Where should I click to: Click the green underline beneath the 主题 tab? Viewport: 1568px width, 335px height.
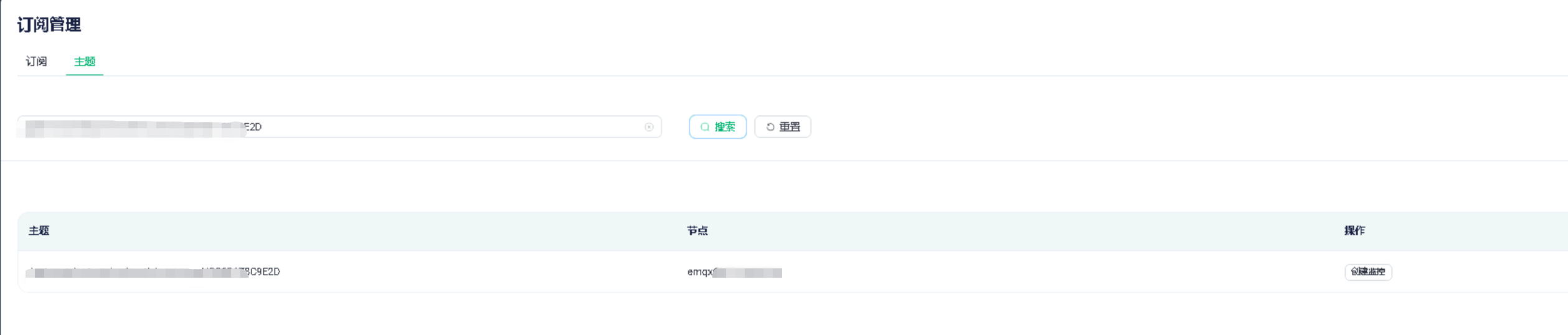85,75
